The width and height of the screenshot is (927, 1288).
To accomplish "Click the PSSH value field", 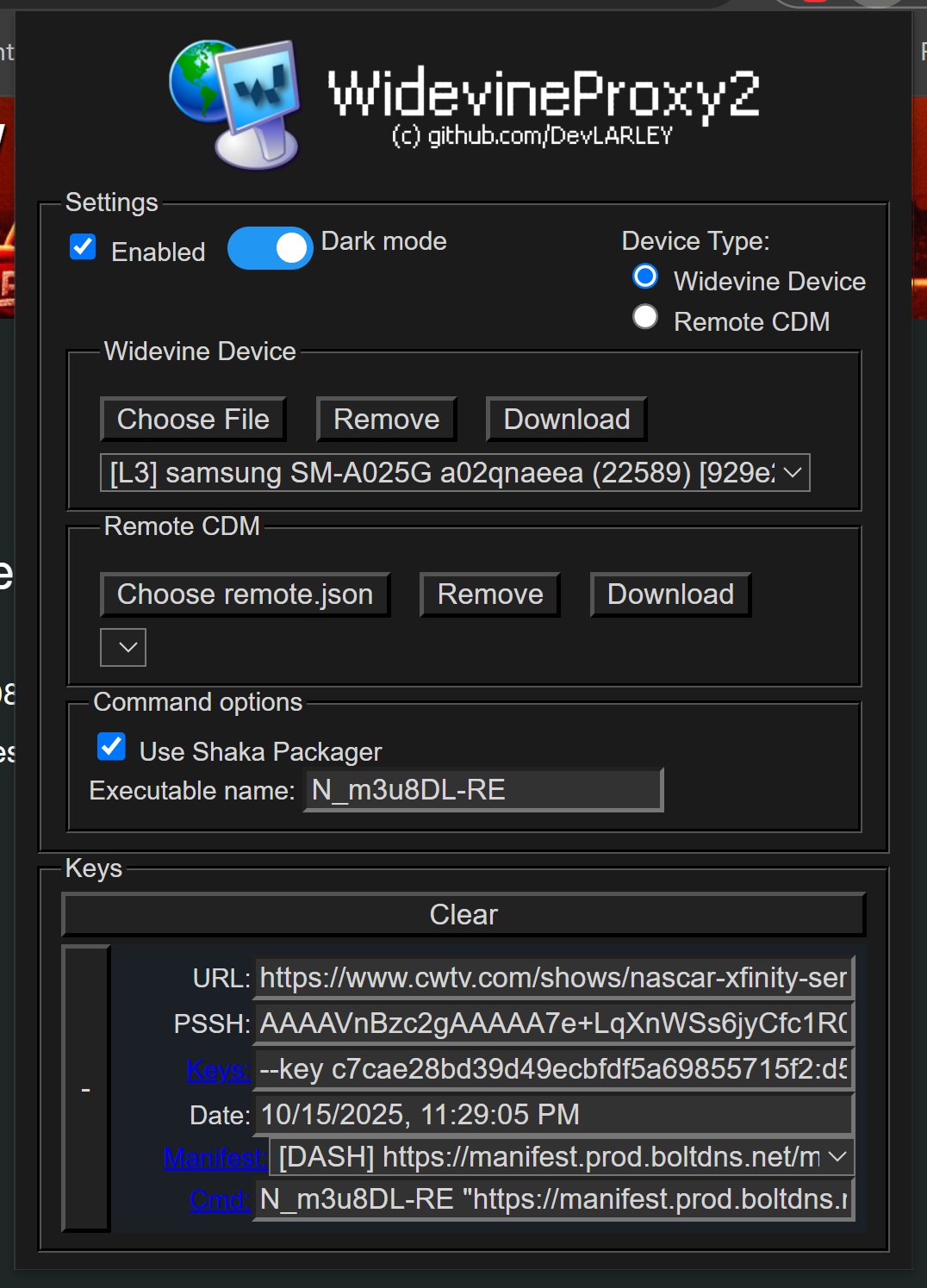I will (555, 1024).
